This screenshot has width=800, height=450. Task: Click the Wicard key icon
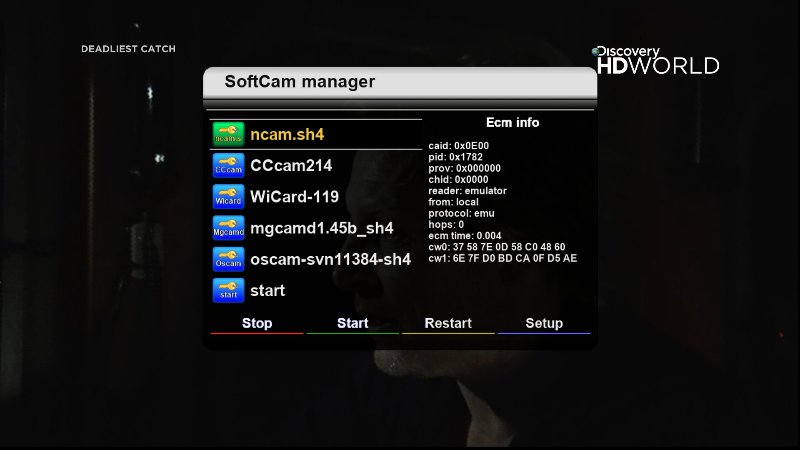[x=228, y=196]
